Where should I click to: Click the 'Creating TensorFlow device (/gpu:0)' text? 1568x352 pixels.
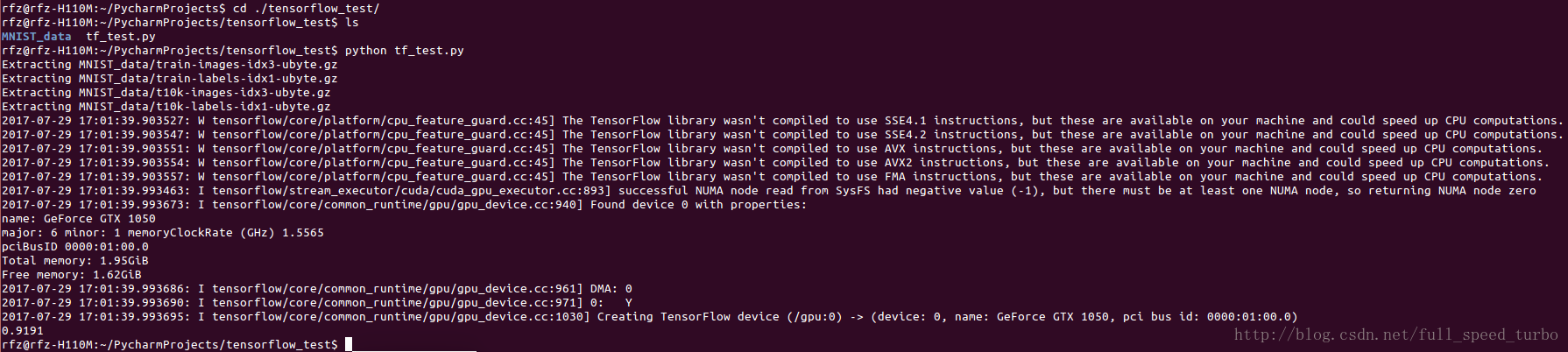coord(718,317)
